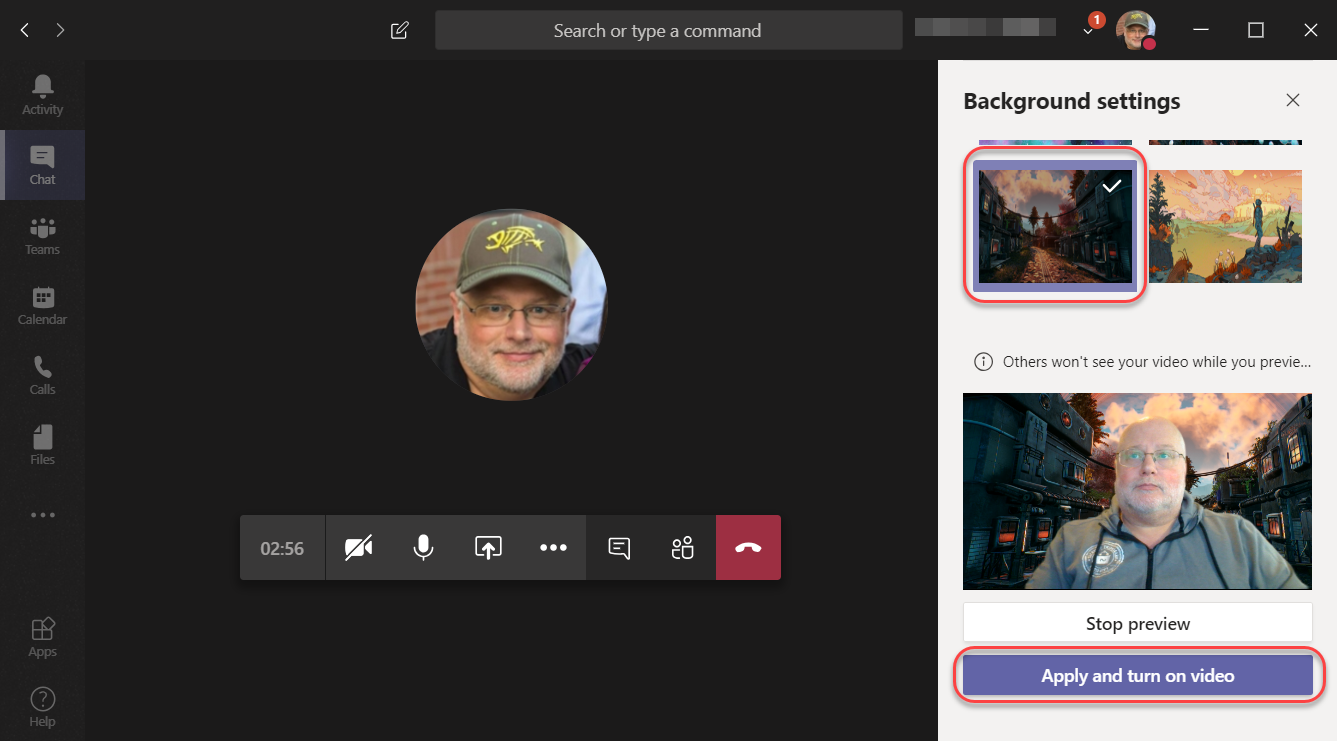Open the Apps section
Image resolution: width=1337 pixels, height=741 pixels.
tap(42, 637)
